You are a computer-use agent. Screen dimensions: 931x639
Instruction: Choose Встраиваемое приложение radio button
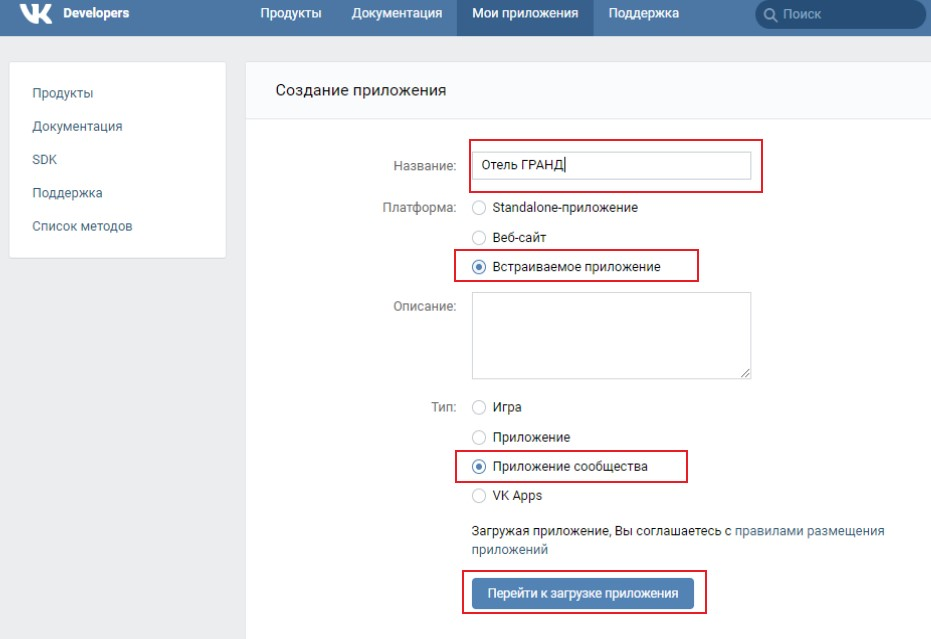(x=479, y=267)
